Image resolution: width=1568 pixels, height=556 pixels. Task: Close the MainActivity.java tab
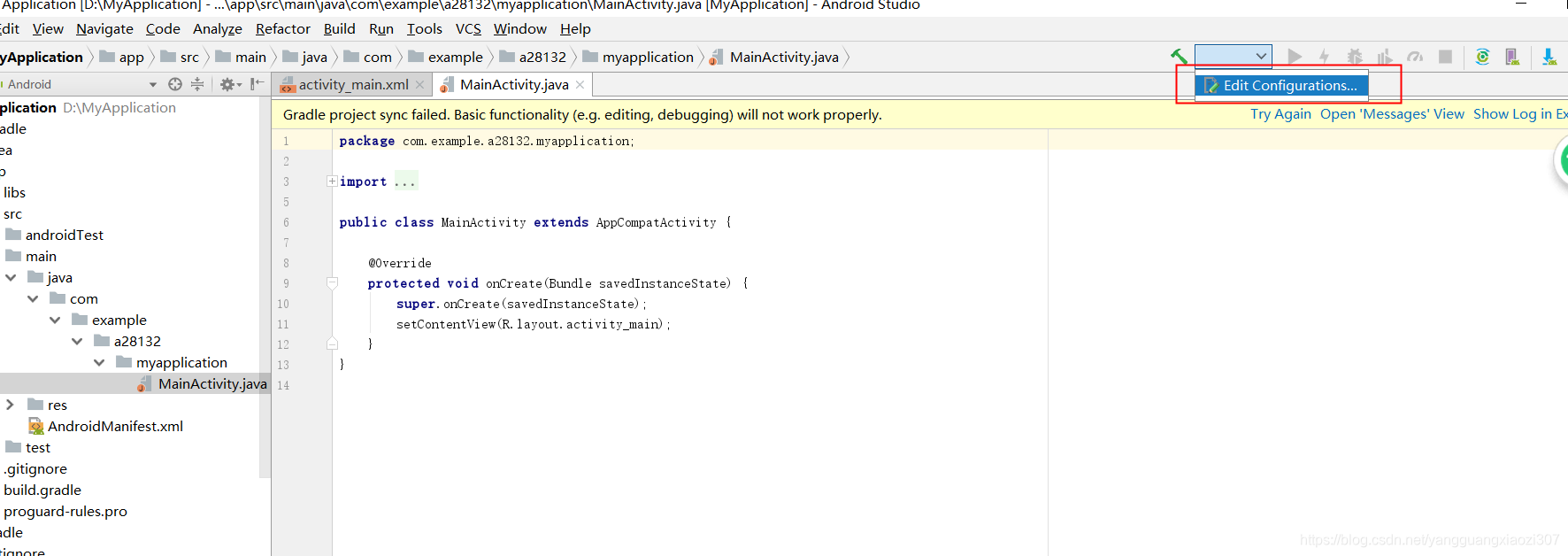580,85
